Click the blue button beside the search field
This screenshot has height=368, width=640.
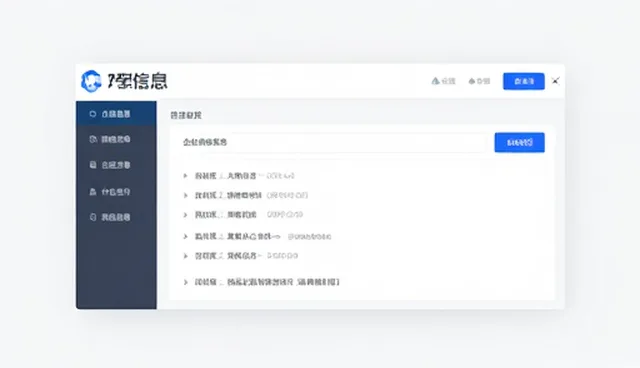coord(520,142)
